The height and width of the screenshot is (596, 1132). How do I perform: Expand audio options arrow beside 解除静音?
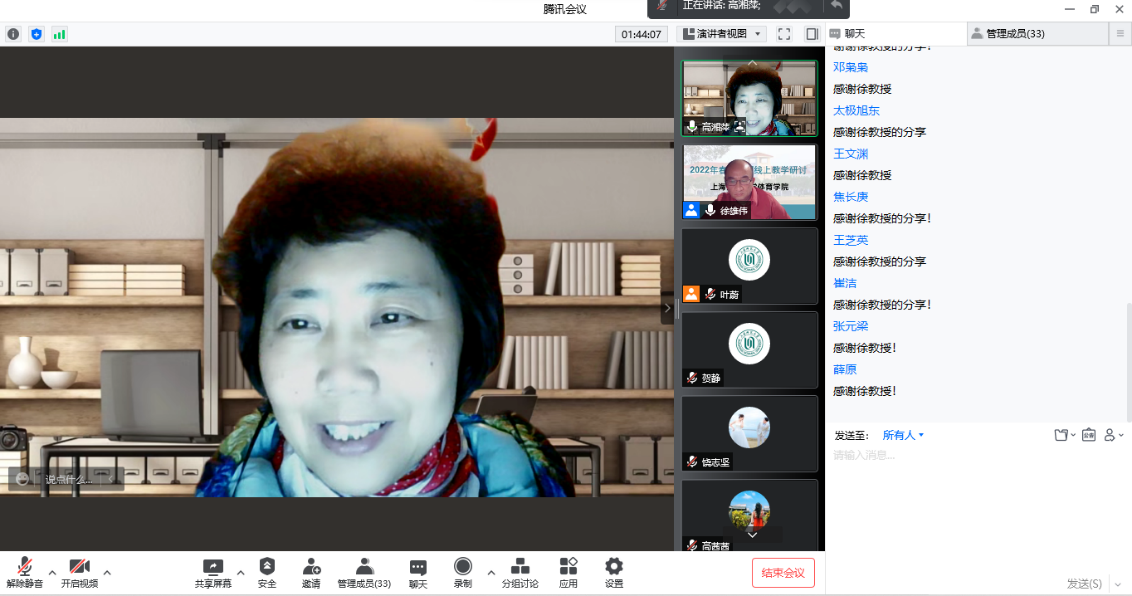[52, 573]
